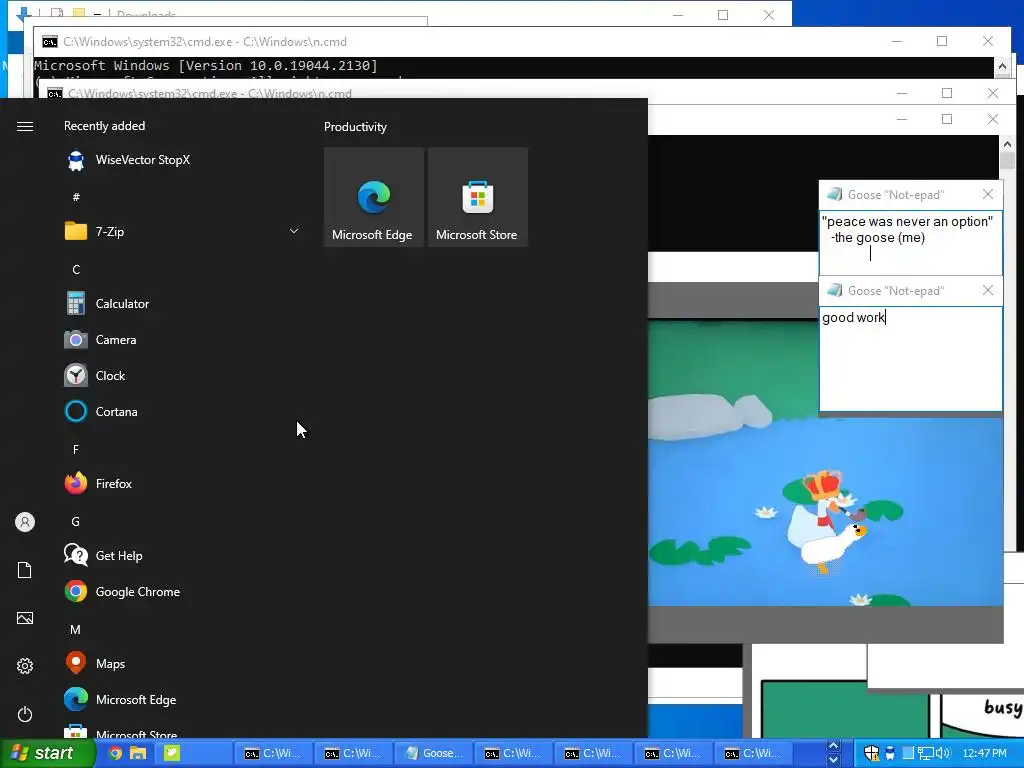
Task: Launch Calculator from the app list
Action: click(x=182, y=304)
